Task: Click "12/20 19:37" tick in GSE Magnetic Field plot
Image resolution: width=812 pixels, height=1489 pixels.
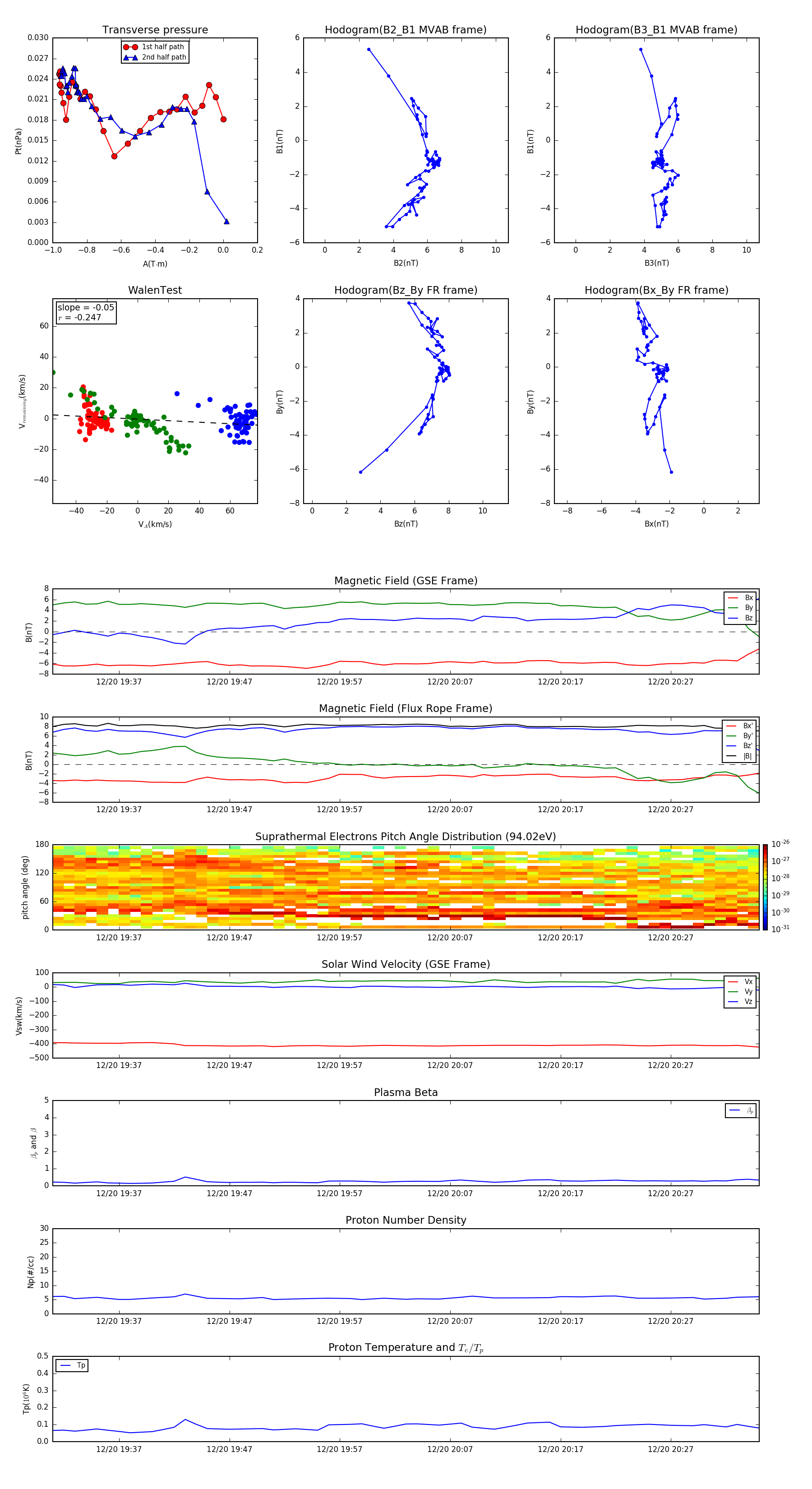Action: click(x=119, y=681)
